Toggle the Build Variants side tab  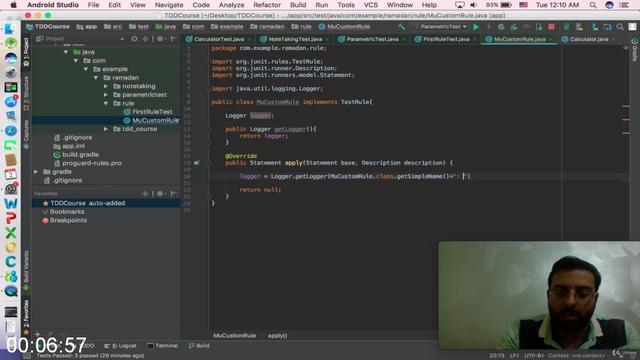[x=26, y=271]
